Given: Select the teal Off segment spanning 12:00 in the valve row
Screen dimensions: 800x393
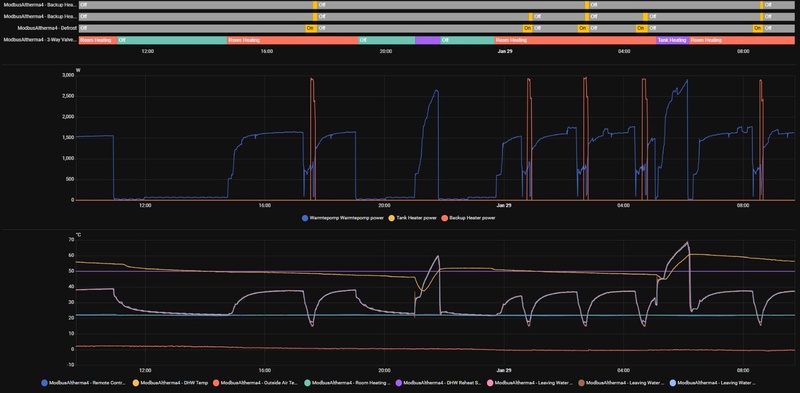Looking at the screenshot, I should (x=172, y=40).
